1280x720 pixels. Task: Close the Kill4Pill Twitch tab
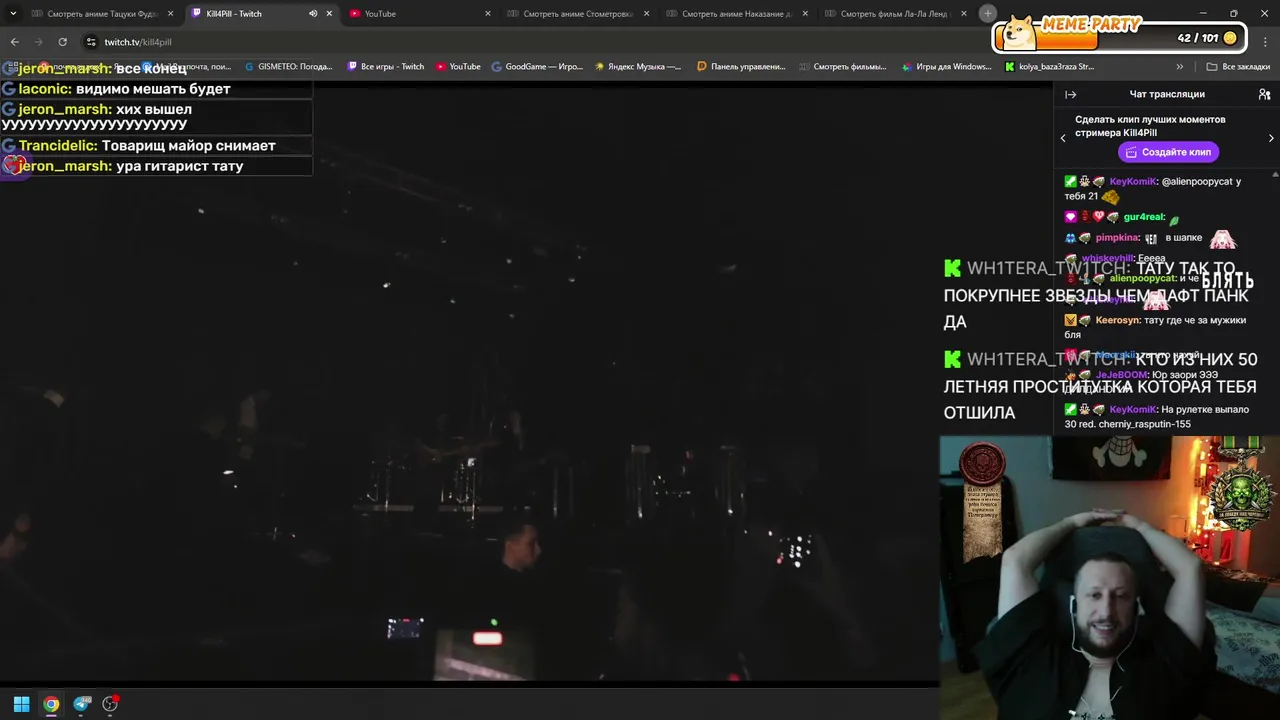(x=329, y=14)
